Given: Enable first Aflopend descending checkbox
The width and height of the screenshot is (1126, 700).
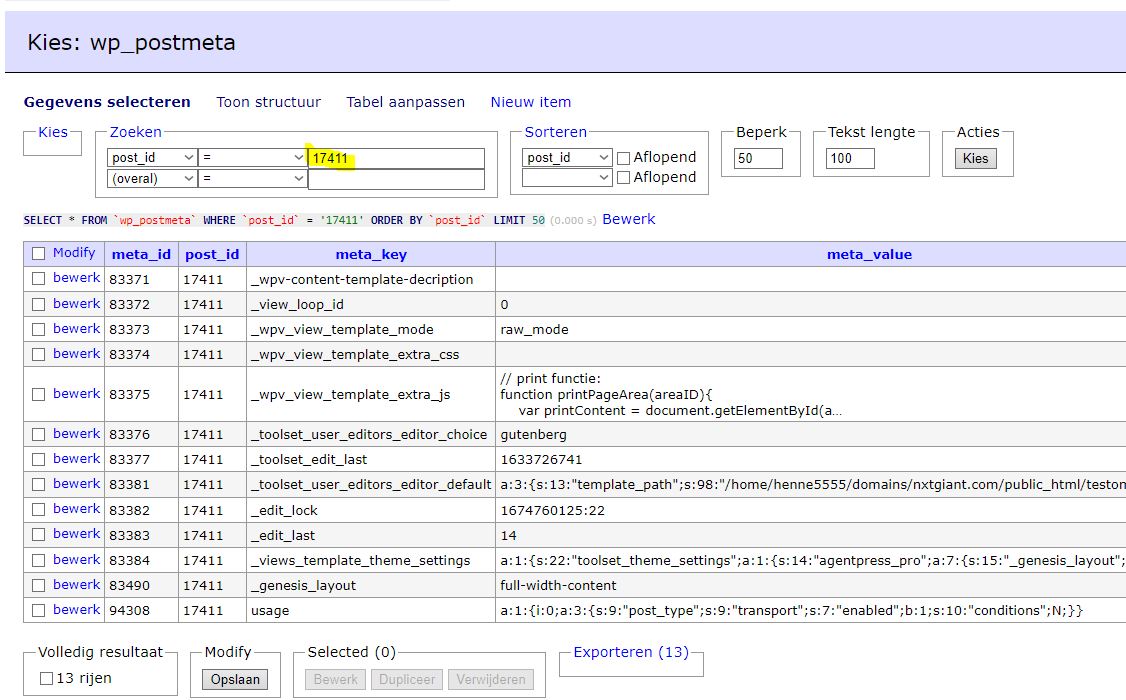Looking at the screenshot, I should point(623,158).
